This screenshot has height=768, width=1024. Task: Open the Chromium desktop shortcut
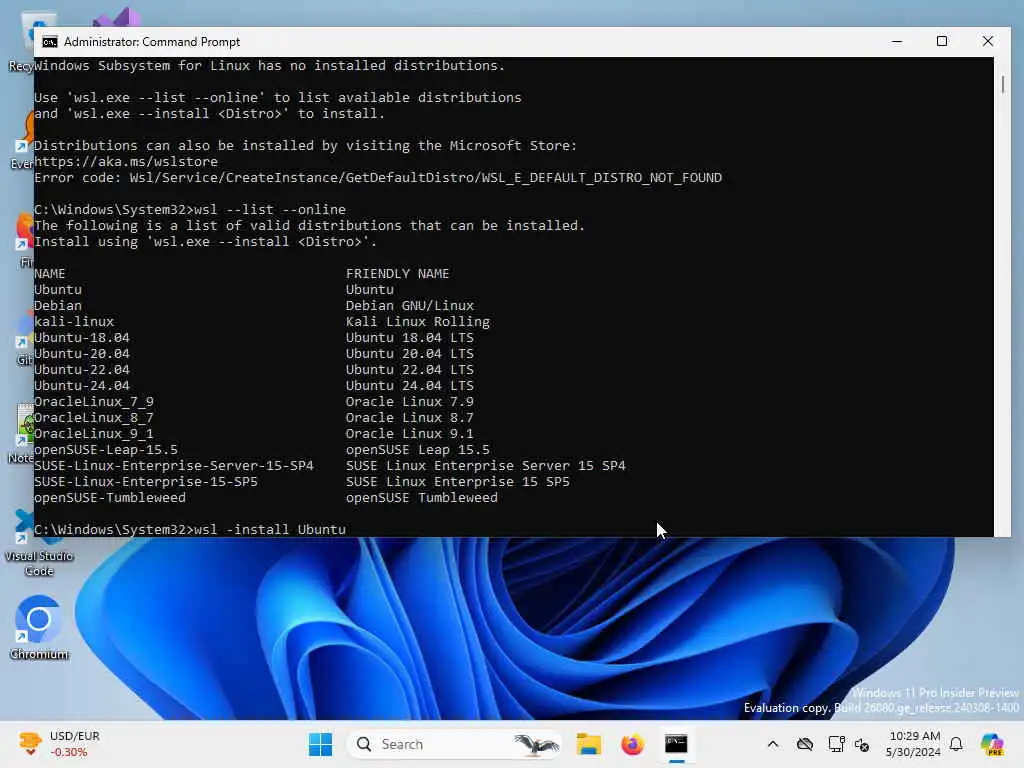(x=39, y=627)
